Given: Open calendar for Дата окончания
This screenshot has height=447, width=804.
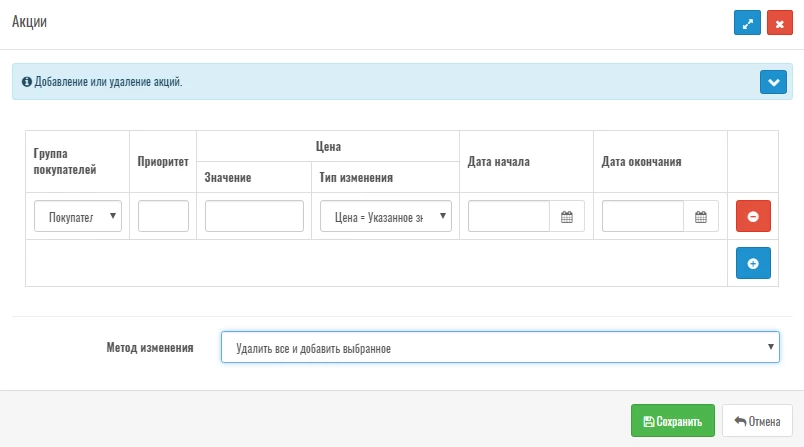Looking at the screenshot, I should (700, 216).
